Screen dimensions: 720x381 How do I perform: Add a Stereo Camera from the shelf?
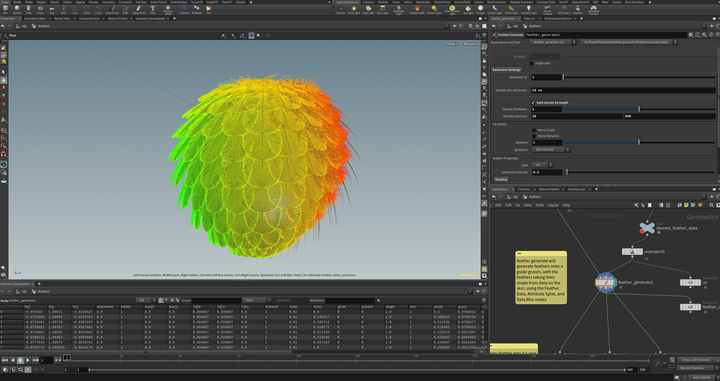pos(547,10)
